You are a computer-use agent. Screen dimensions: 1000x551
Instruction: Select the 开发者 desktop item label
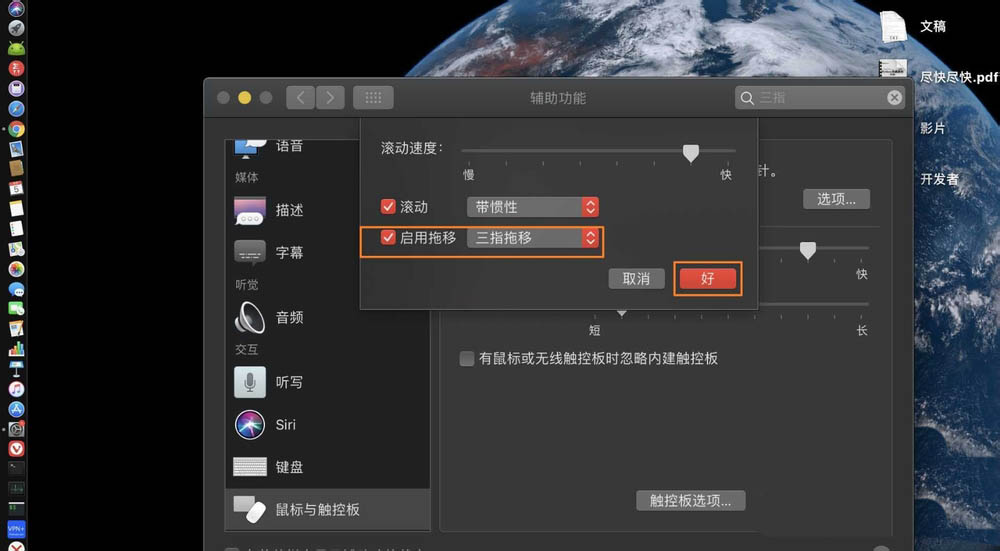(939, 179)
